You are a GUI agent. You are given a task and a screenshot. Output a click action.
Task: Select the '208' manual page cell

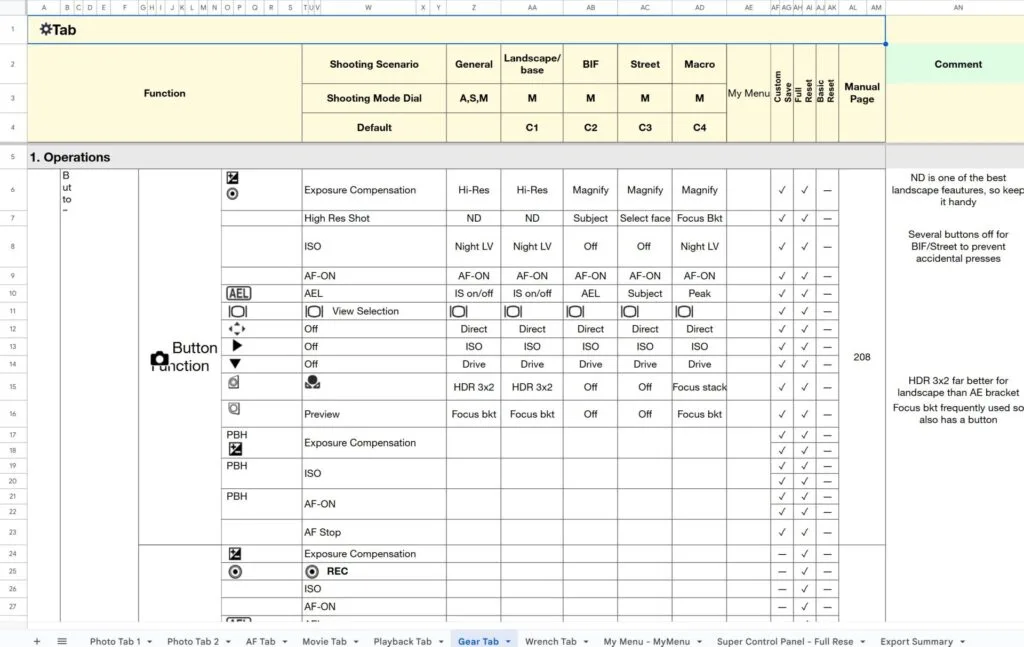click(x=861, y=356)
